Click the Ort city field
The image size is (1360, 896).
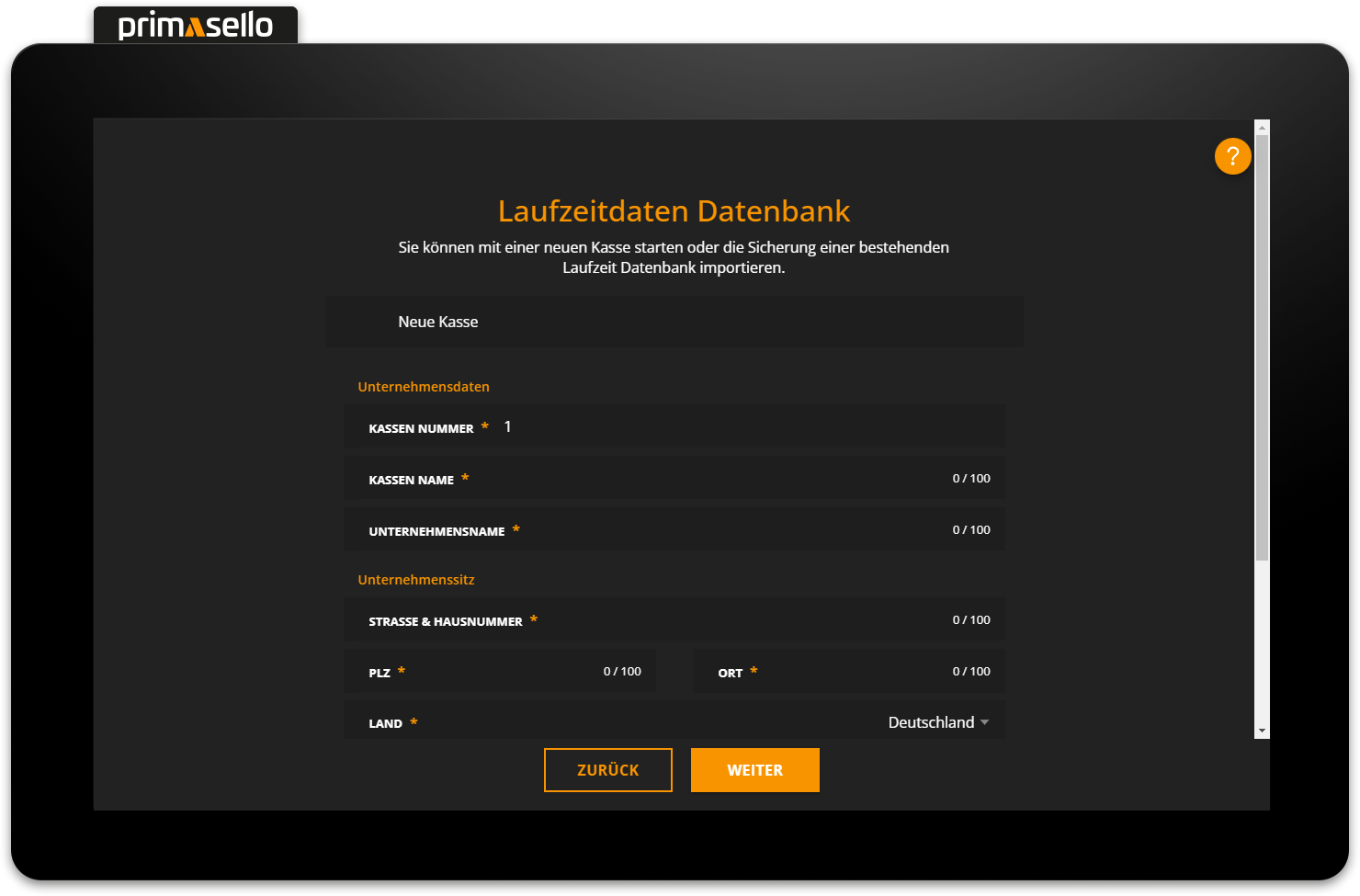coord(845,672)
